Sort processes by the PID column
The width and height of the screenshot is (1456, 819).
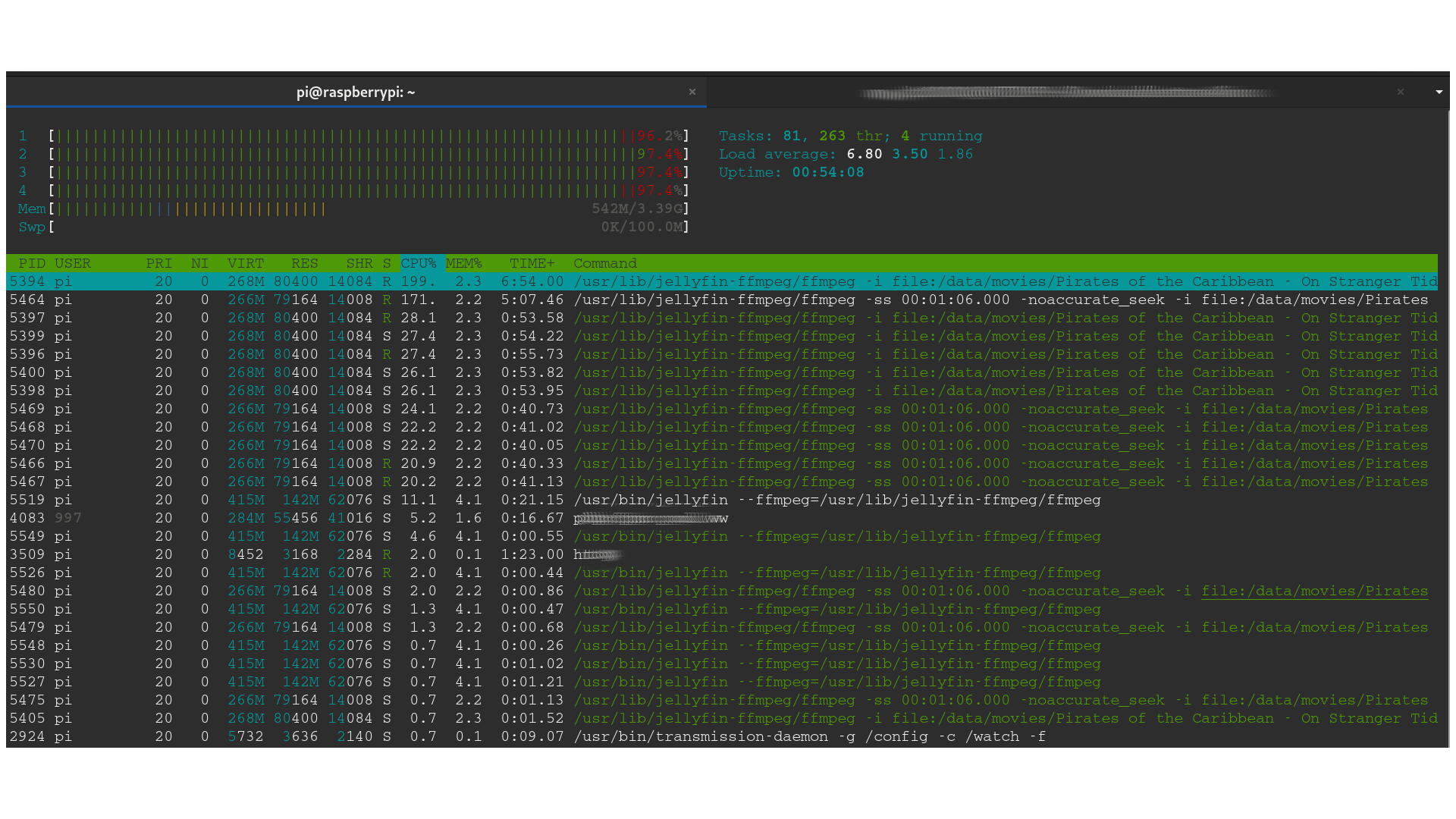click(32, 263)
